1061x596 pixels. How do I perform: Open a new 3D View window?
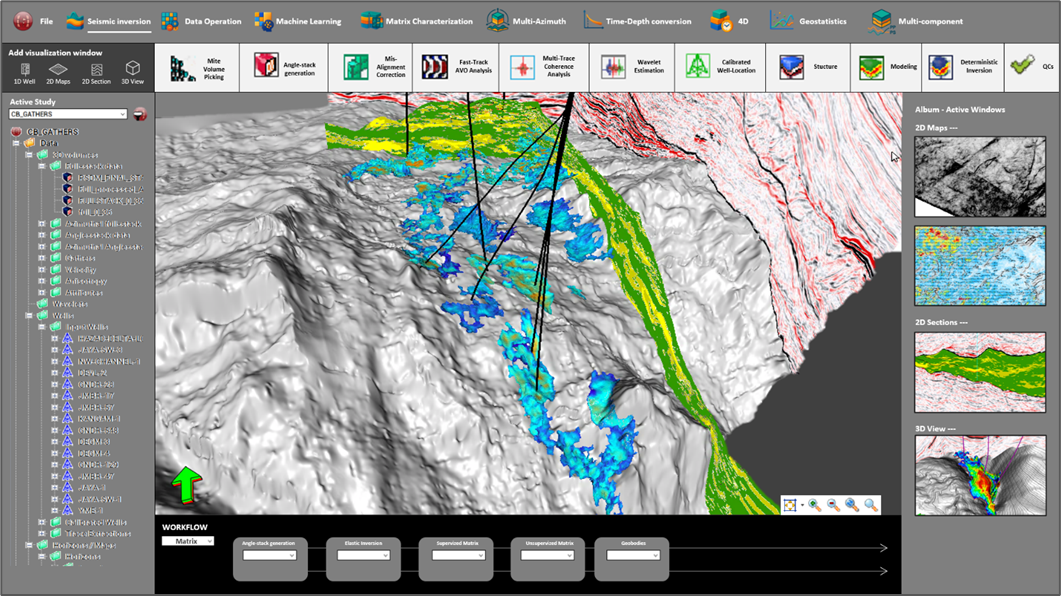(x=132, y=73)
